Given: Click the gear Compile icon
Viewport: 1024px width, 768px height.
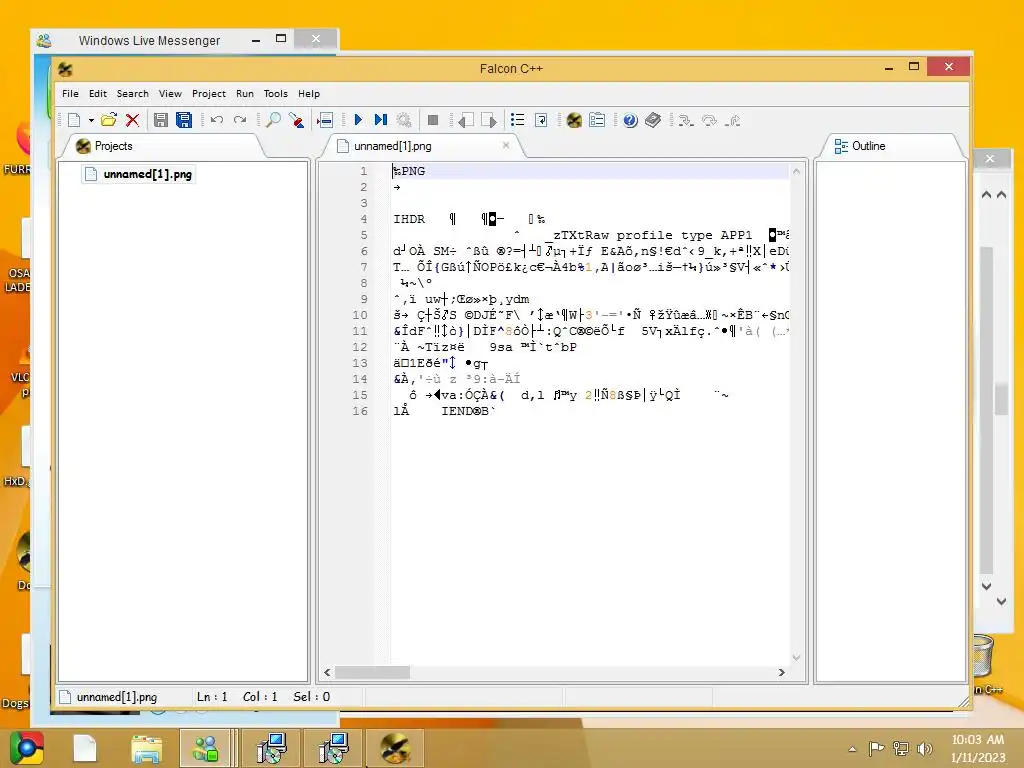Looking at the screenshot, I should pos(404,120).
